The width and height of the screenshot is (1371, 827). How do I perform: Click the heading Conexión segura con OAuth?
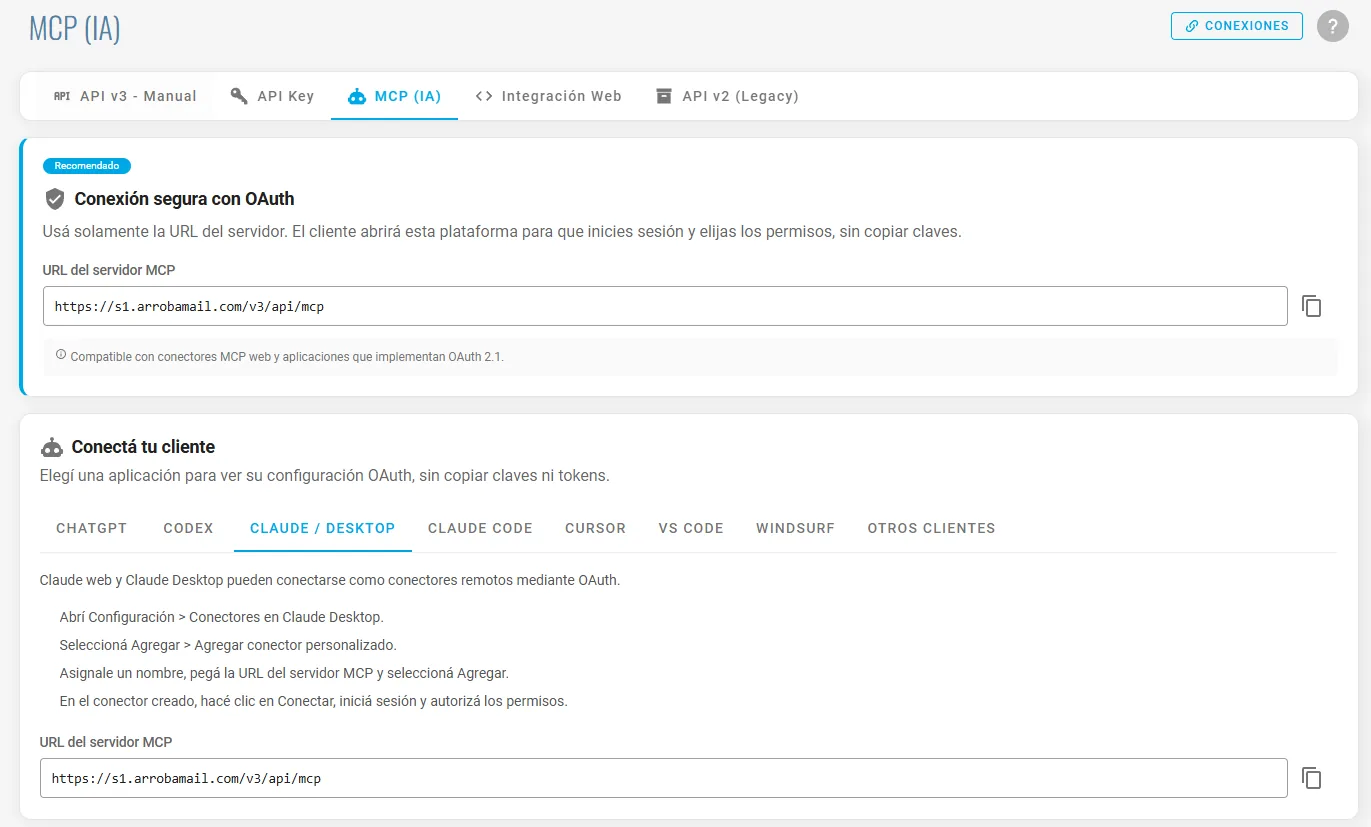pos(184,199)
